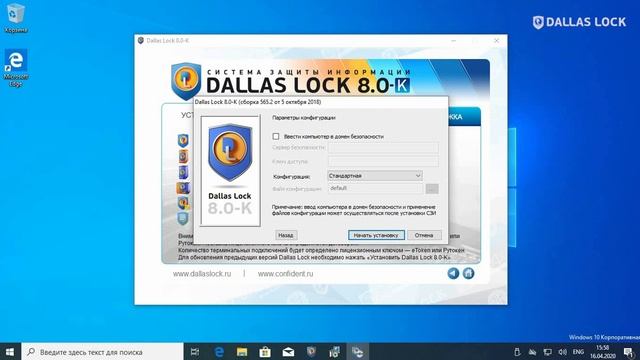The image size is (640, 360).
Task: Click the taskbar search box
Action: pyautogui.click(x=102, y=352)
